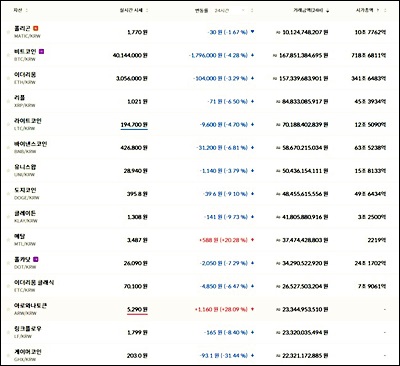Select the underlined 194,700 원 price

[134, 125]
